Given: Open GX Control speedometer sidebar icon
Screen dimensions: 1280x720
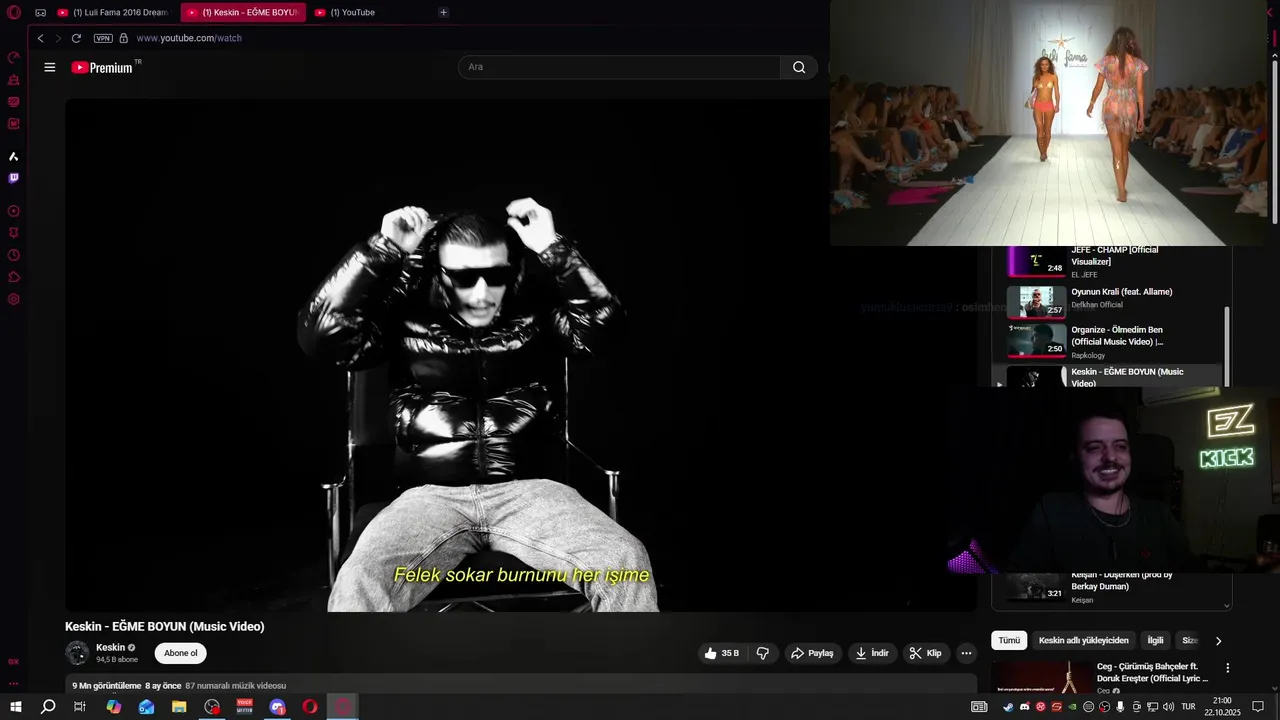Looking at the screenshot, I should pos(14,57).
